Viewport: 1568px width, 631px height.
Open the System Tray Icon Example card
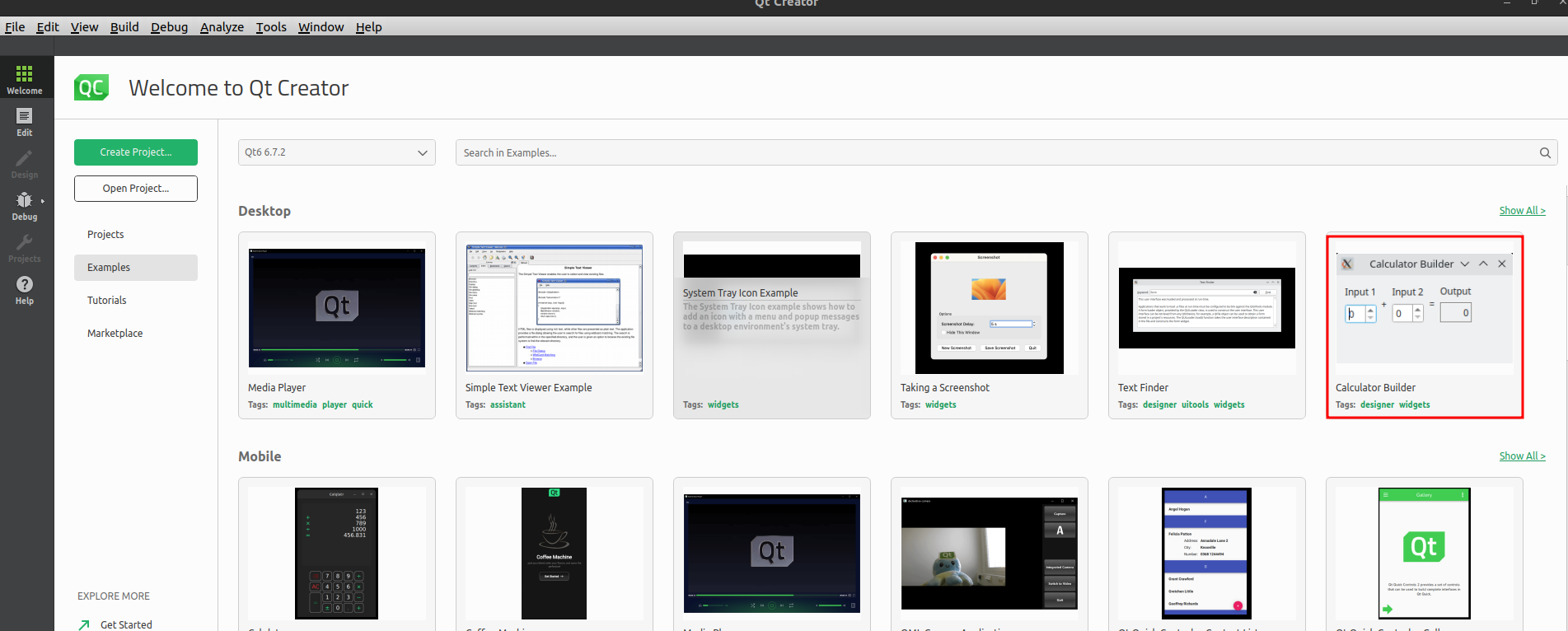coord(772,325)
